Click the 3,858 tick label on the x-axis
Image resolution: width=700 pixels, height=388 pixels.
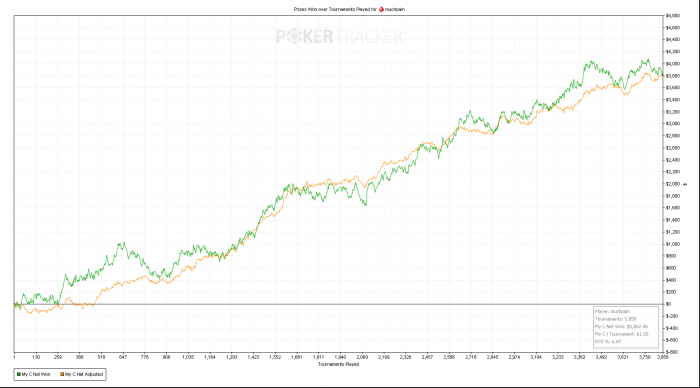(662, 357)
